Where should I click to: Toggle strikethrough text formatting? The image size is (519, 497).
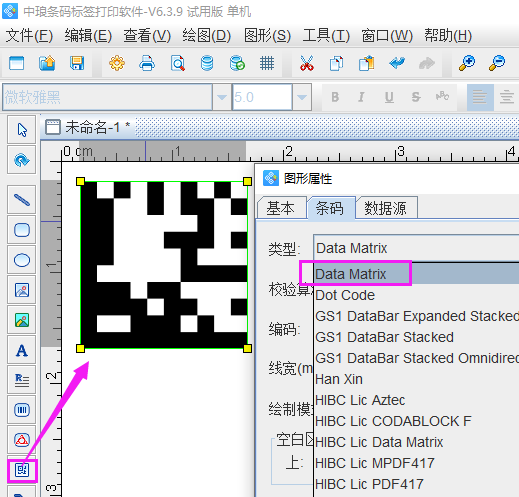pos(416,97)
